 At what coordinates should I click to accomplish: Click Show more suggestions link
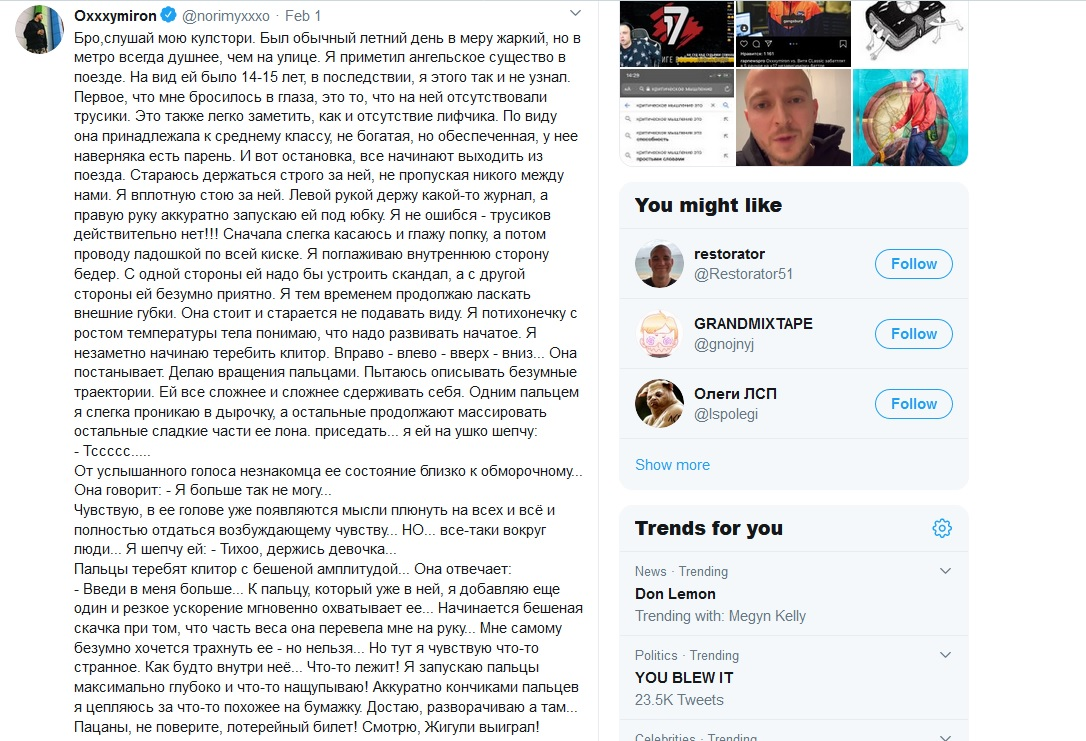click(x=672, y=465)
